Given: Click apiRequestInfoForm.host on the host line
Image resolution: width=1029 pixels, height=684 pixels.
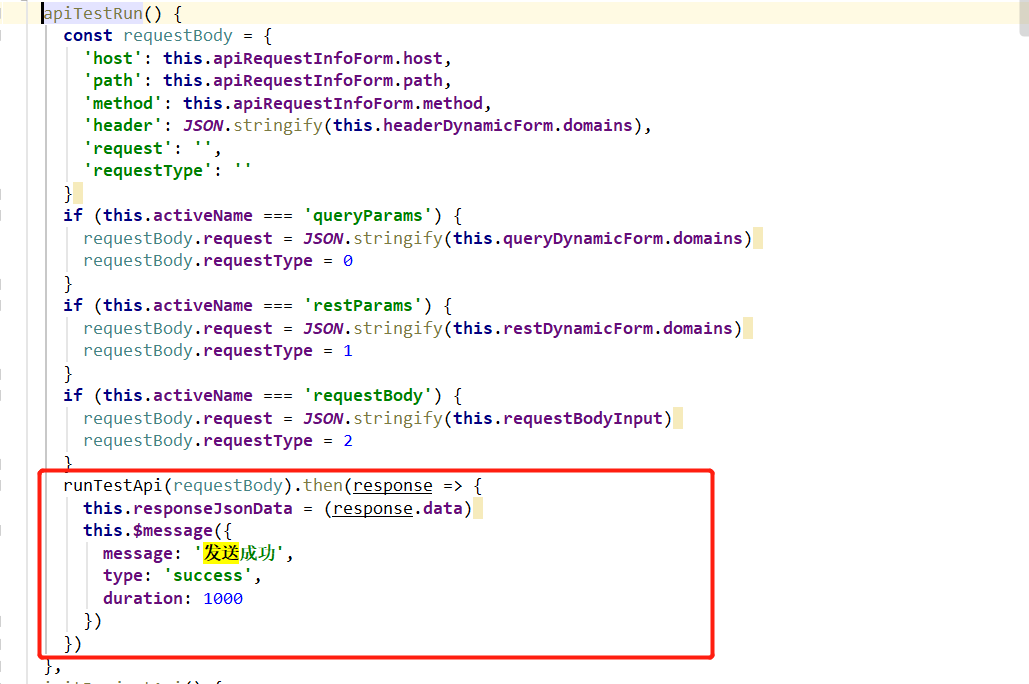Looking at the screenshot, I should pyautogui.click(x=327, y=58).
